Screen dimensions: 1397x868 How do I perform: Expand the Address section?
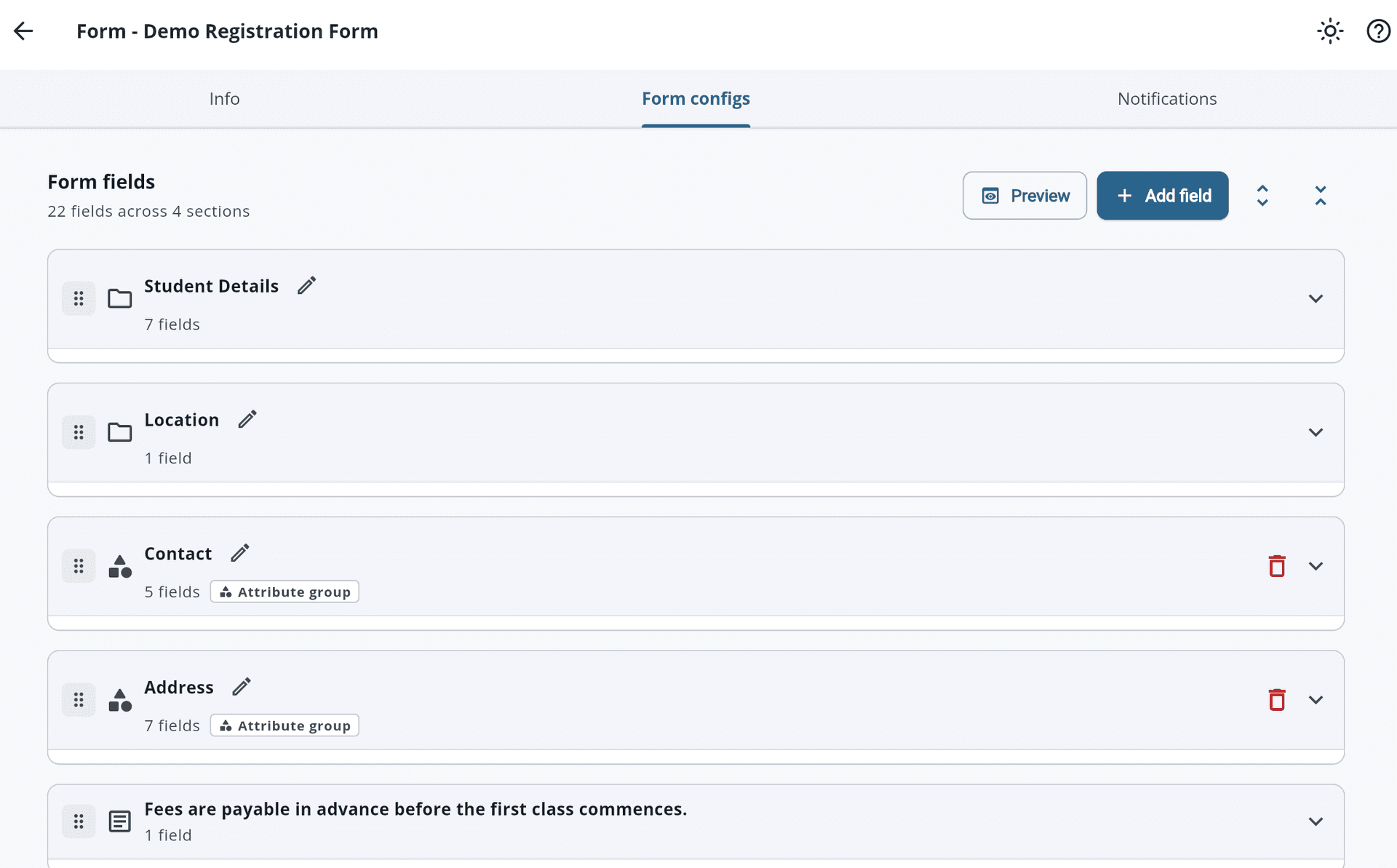point(1316,700)
